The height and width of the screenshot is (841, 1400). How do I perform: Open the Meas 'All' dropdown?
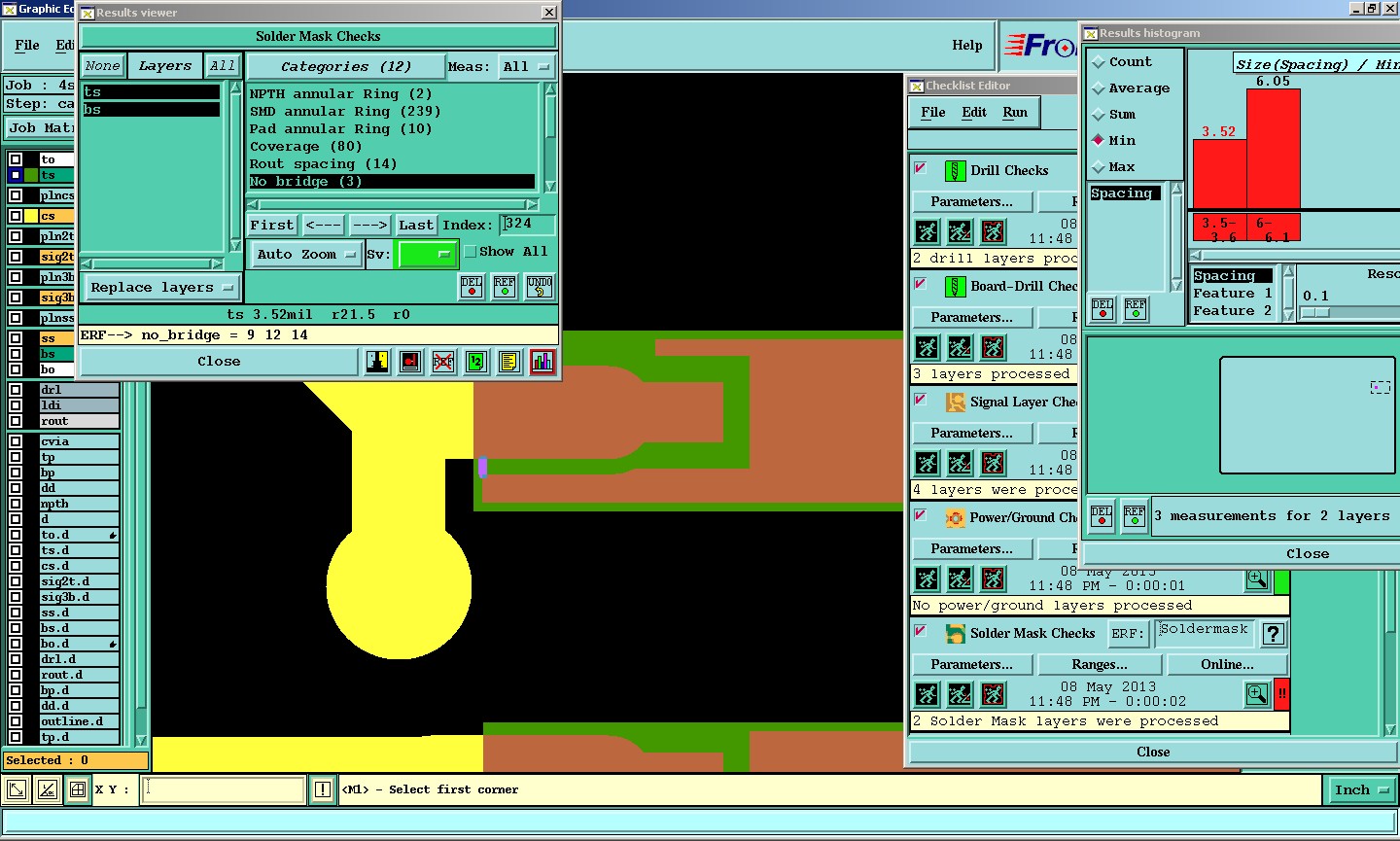point(526,67)
